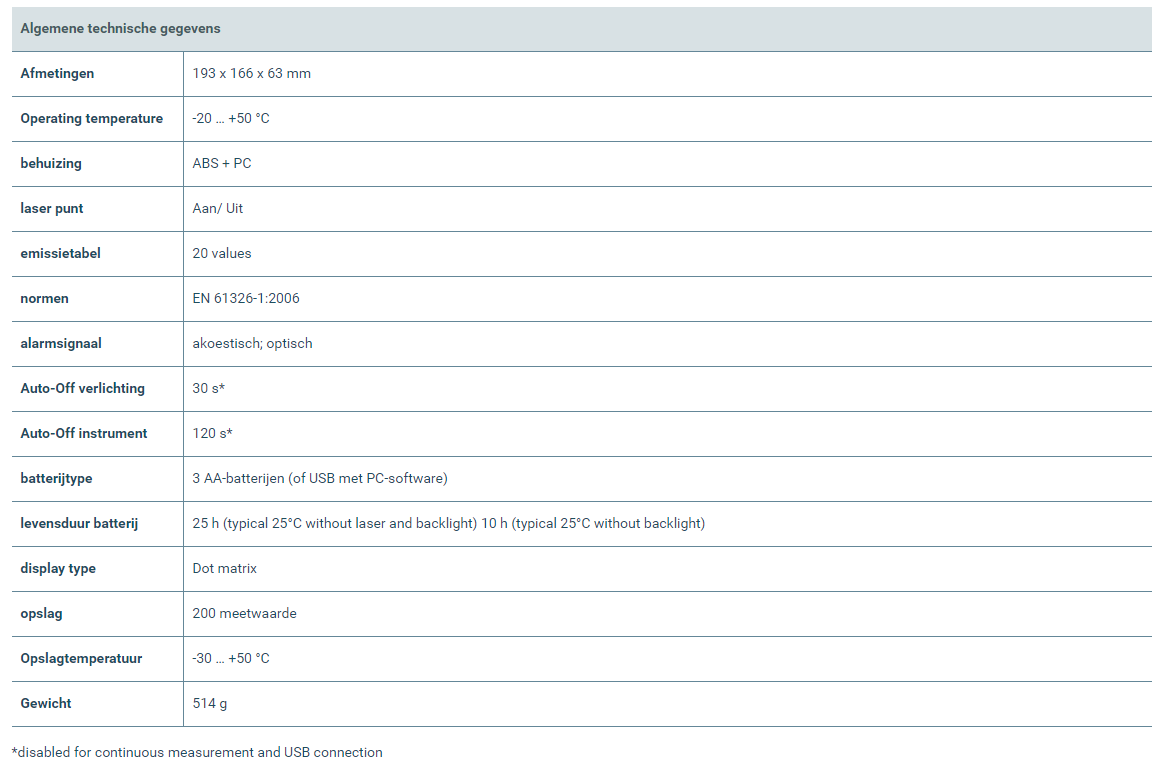Click the 30 s* Auto-Off verlichting value
Screen dimensions: 1169x775
[209, 388]
